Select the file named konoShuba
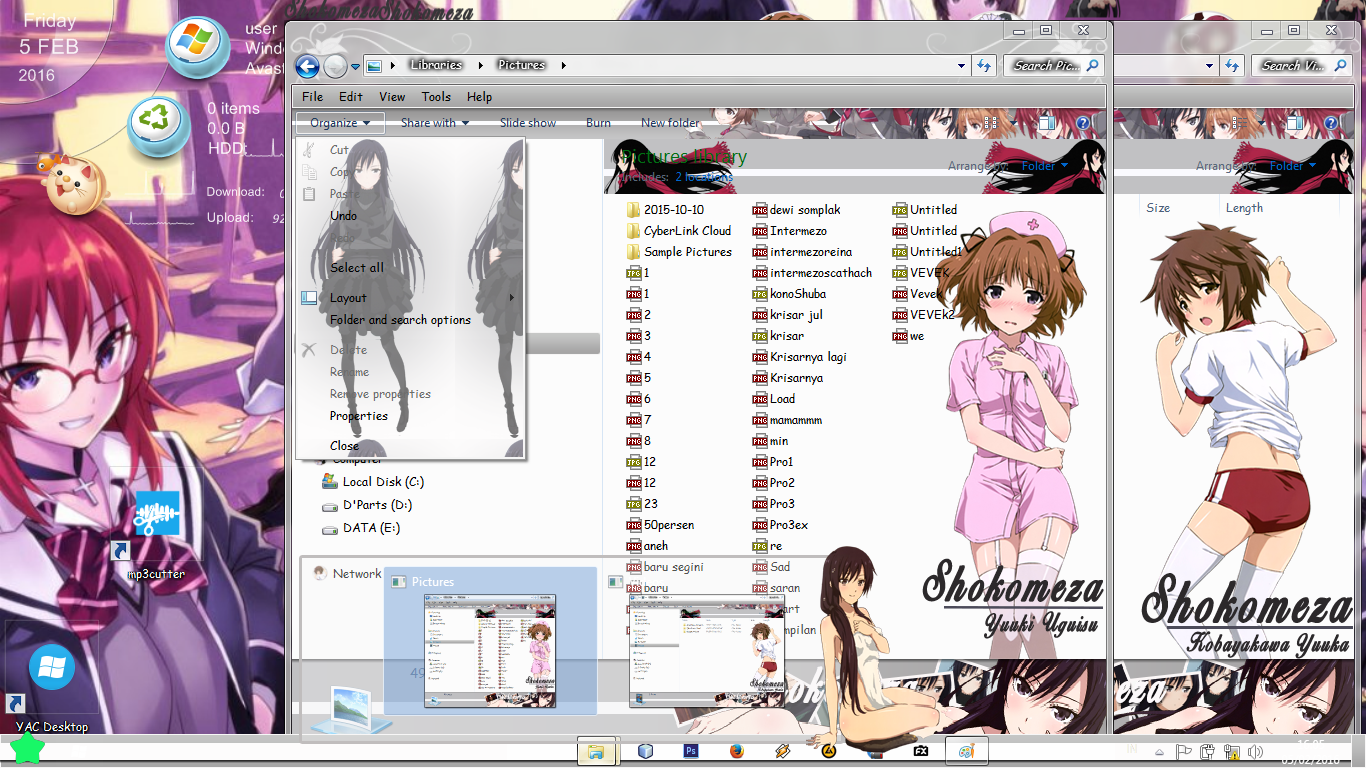 click(x=788, y=294)
